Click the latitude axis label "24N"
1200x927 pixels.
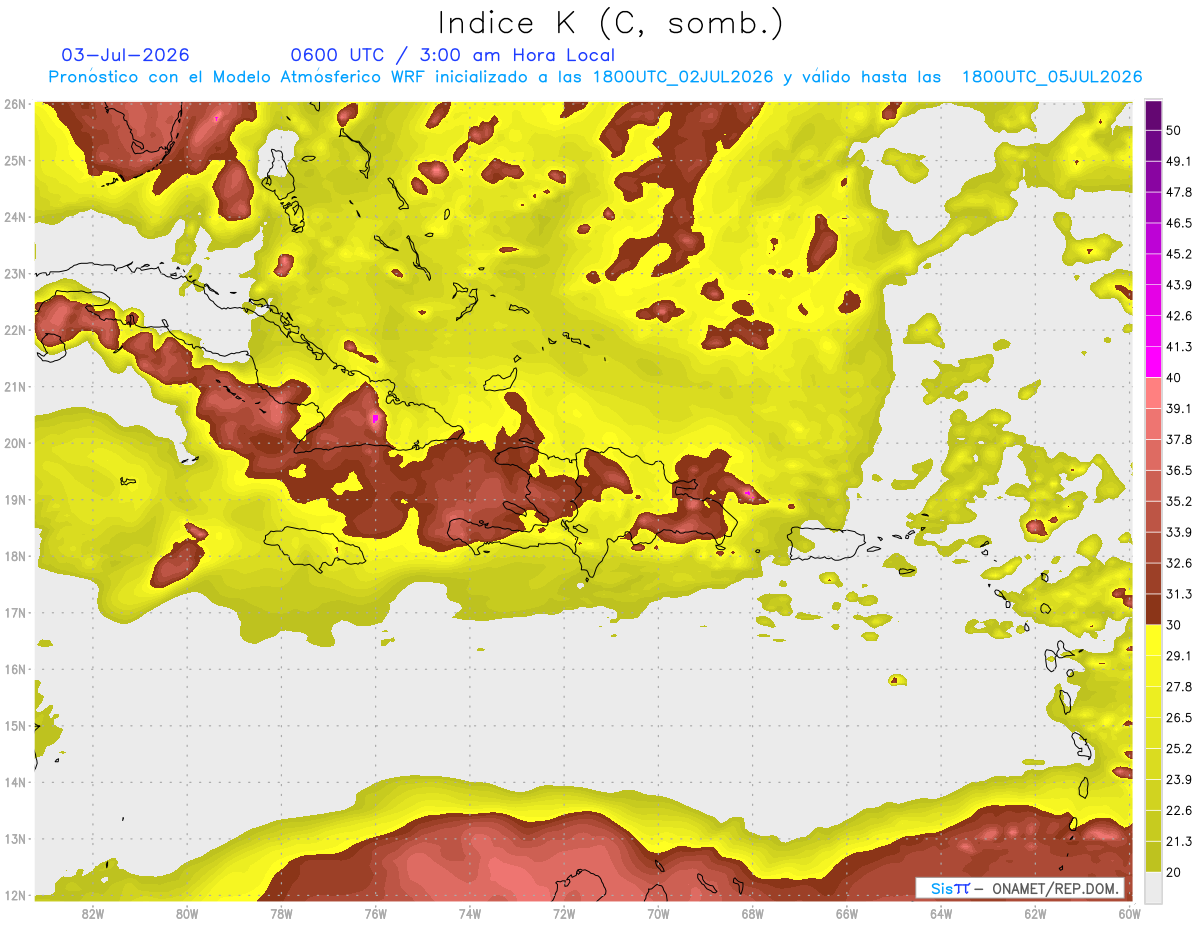click(15, 217)
